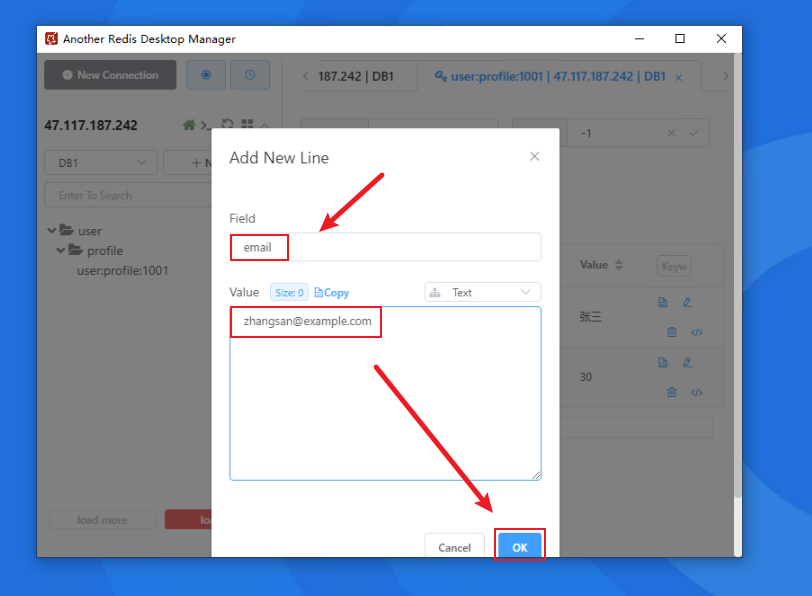This screenshot has width=812, height=596.
Task: Confirm the TTL with check icon
Action: coord(694,133)
